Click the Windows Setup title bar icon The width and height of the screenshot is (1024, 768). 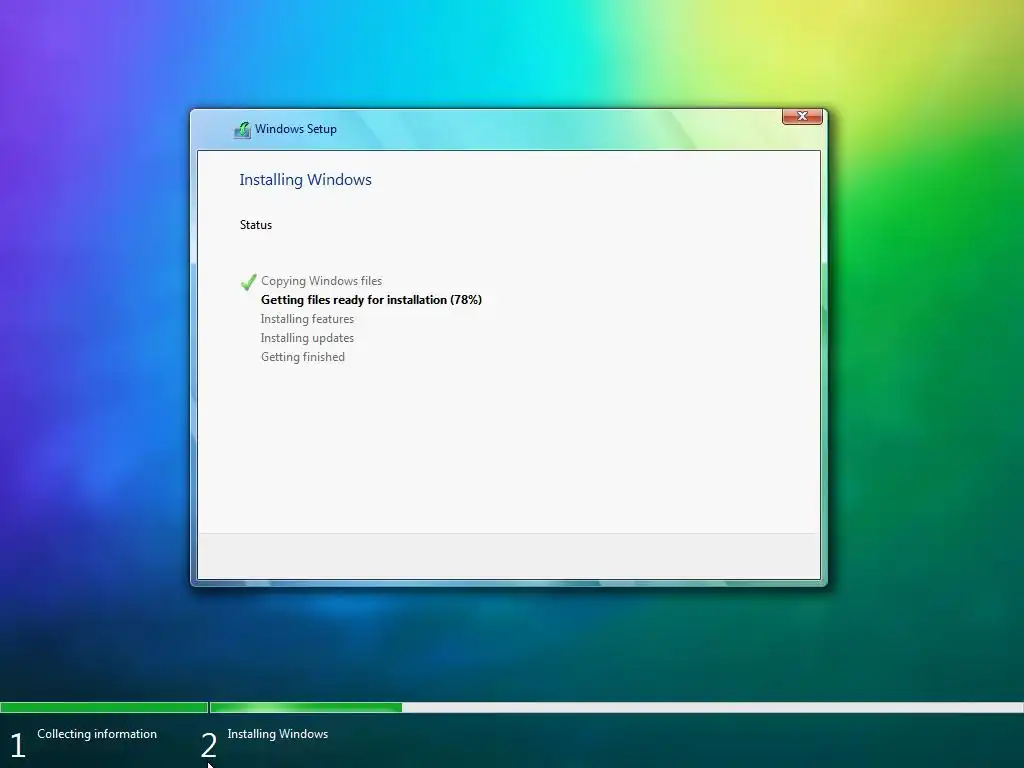[242, 129]
